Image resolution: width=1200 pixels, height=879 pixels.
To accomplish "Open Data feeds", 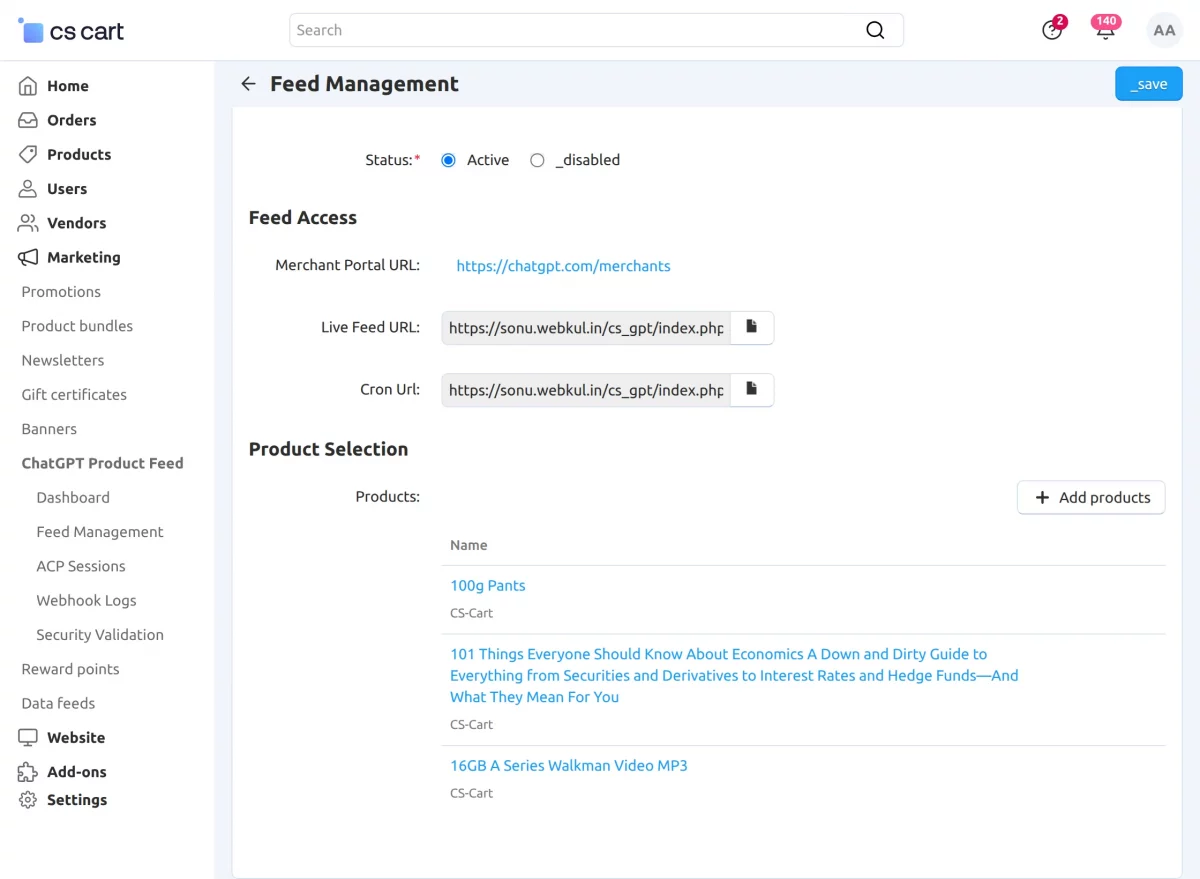I will pos(58,703).
